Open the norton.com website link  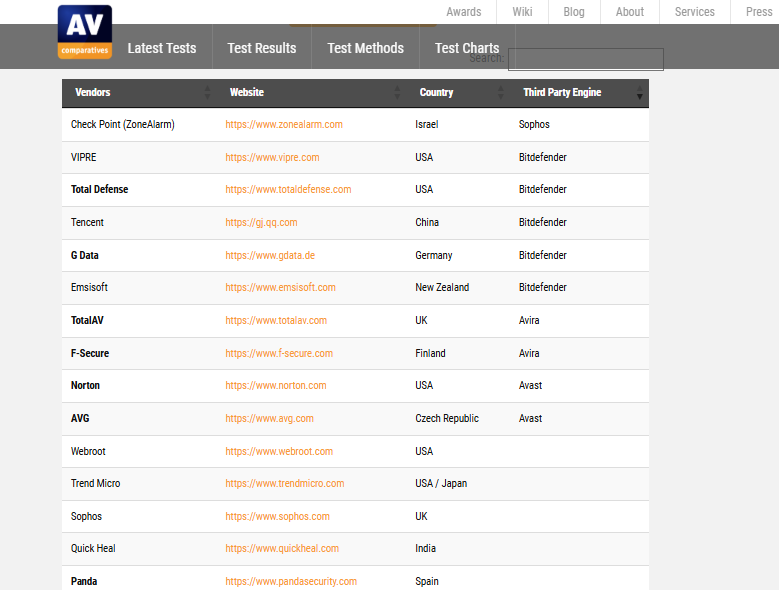point(276,385)
